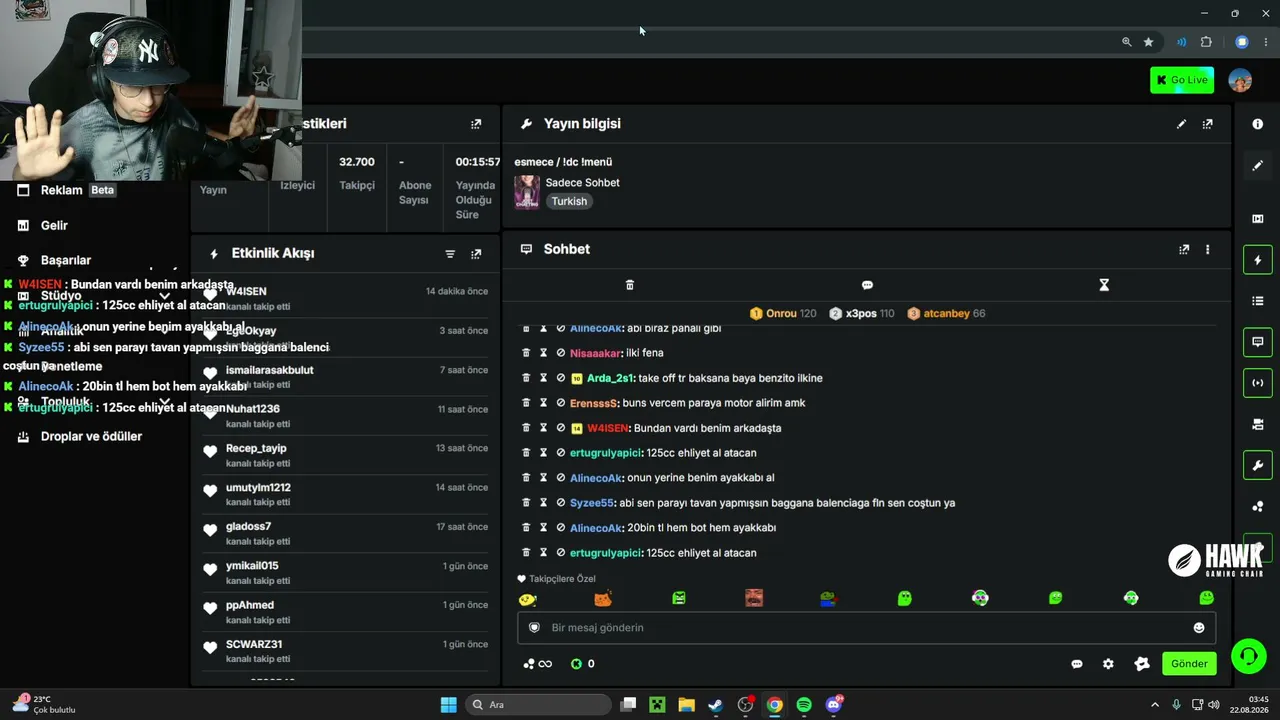Screen dimensions: 1280x720
Task: Open chat settings gear icon
Action: point(1108,664)
